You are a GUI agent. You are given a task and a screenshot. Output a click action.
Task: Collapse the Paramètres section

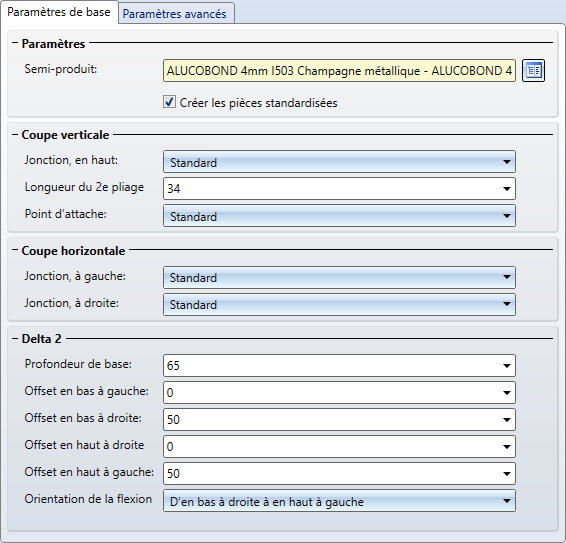(15, 43)
